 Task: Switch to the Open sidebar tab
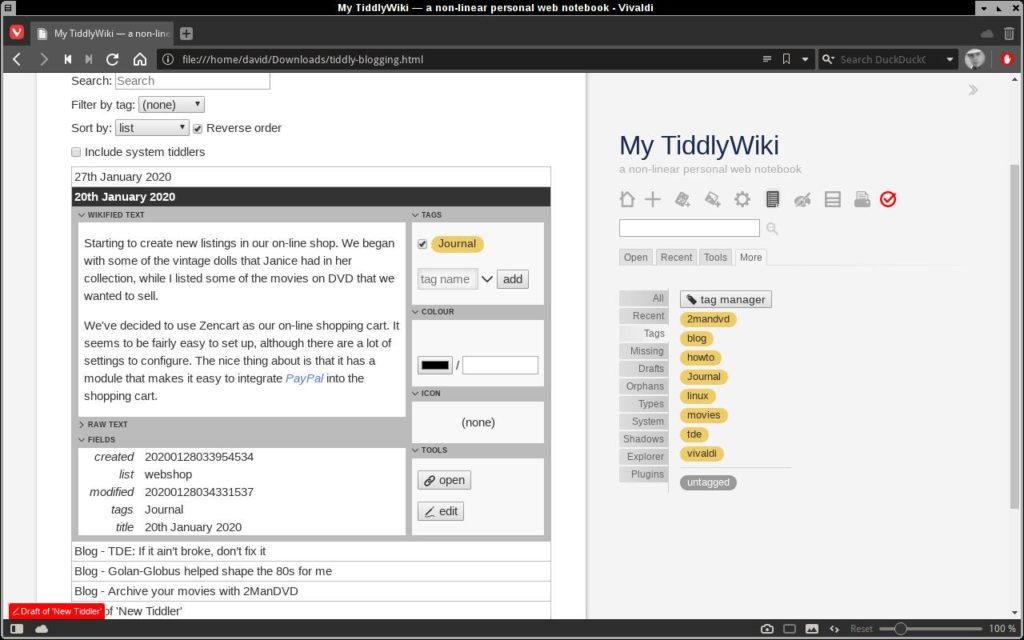tap(635, 257)
